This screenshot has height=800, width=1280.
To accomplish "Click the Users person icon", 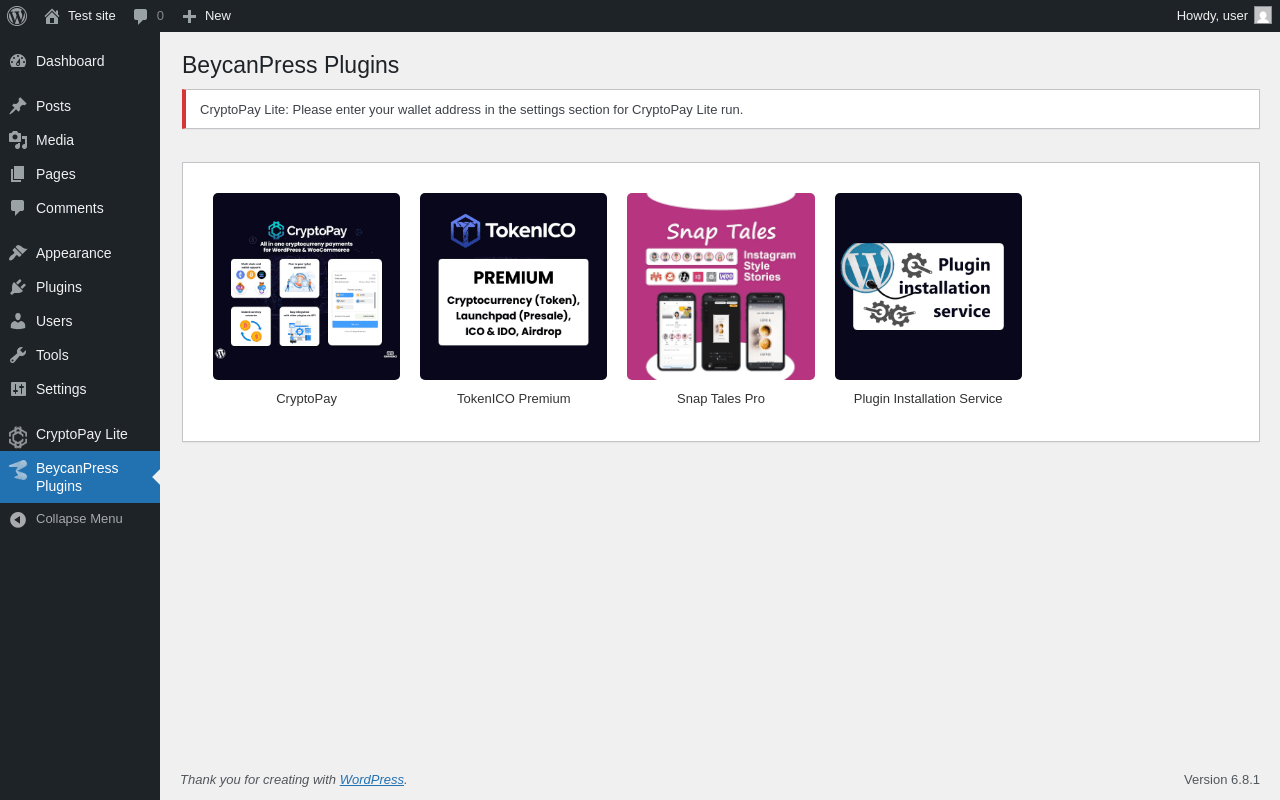I will 18,321.
